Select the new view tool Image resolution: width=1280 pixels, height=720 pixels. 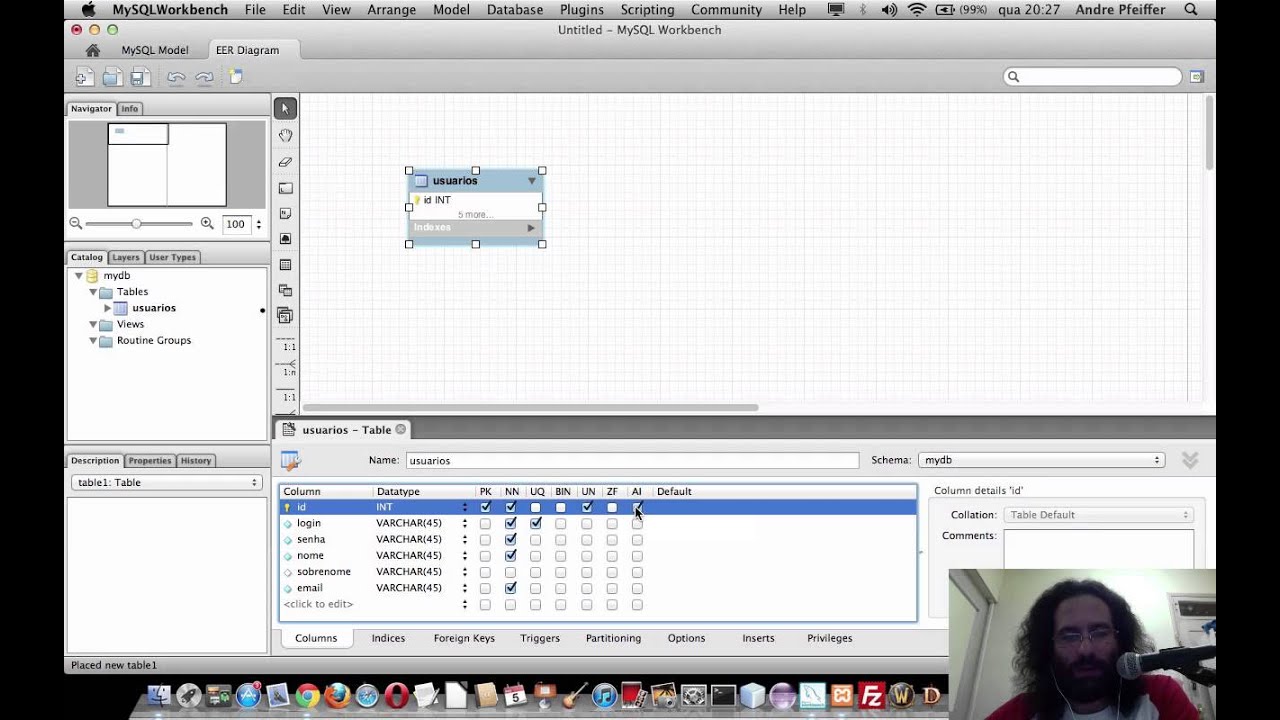[285, 290]
